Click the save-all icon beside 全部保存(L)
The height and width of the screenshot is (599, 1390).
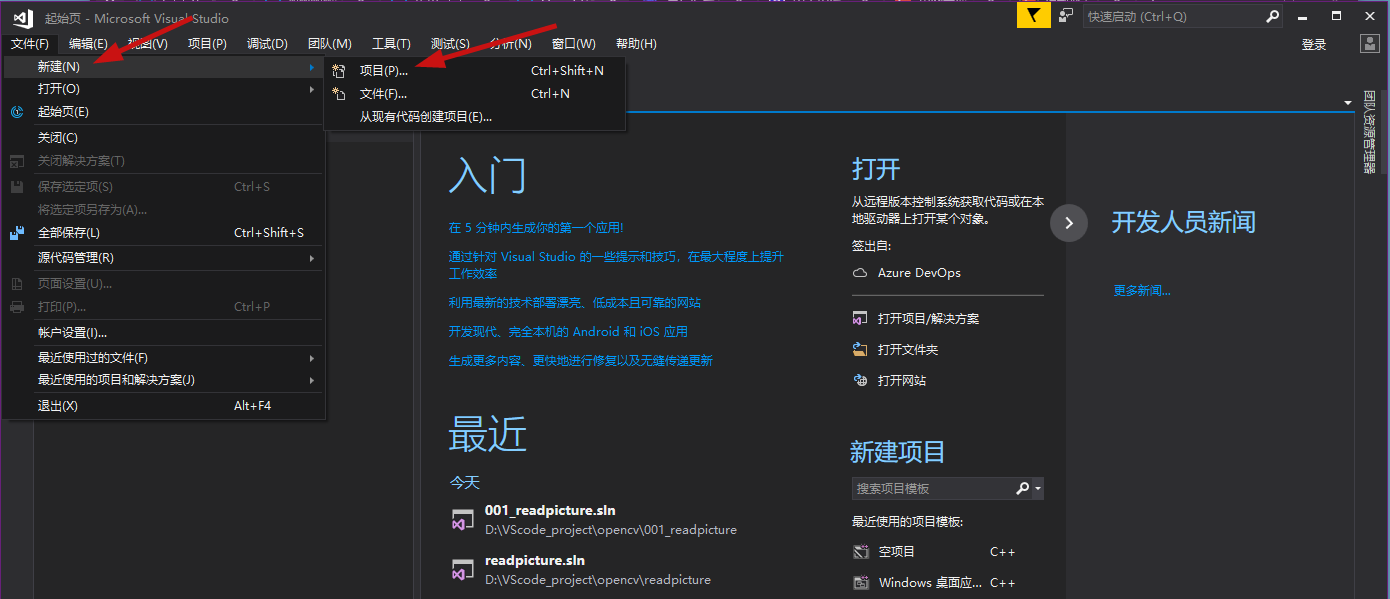(x=17, y=233)
